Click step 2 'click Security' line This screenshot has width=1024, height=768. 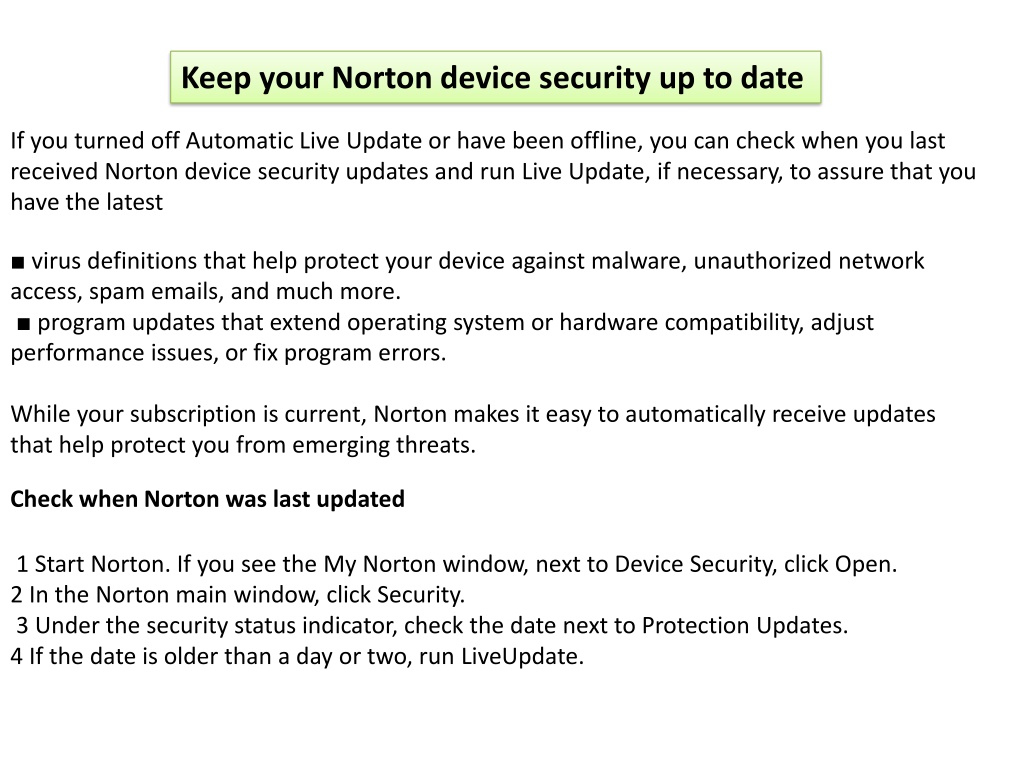238,595
